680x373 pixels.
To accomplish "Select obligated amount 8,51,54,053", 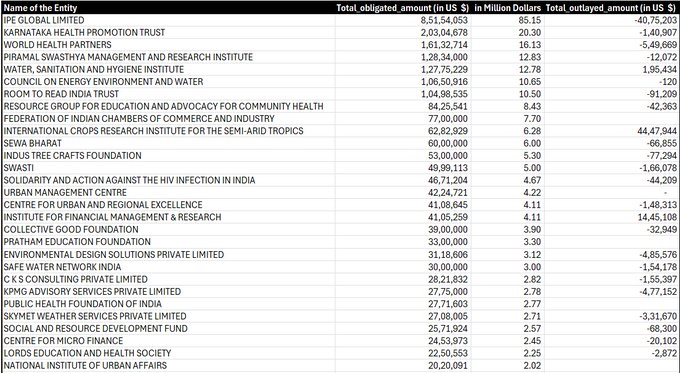I will pyautogui.click(x=444, y=20).
